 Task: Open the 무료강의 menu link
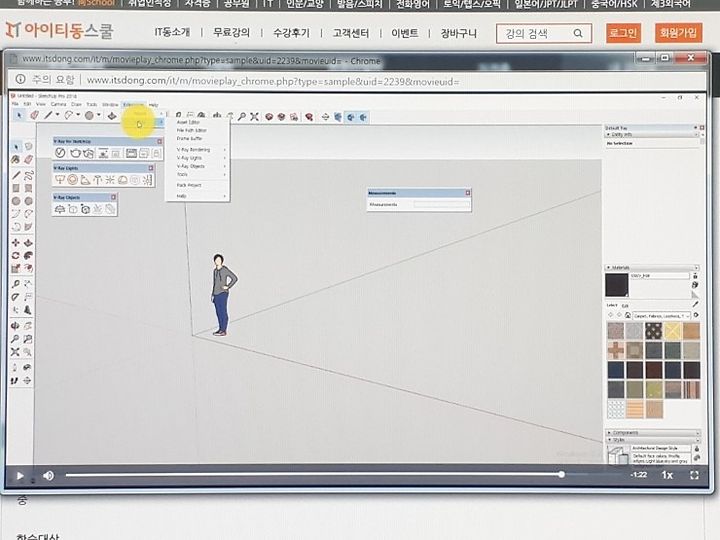point(231,32)
